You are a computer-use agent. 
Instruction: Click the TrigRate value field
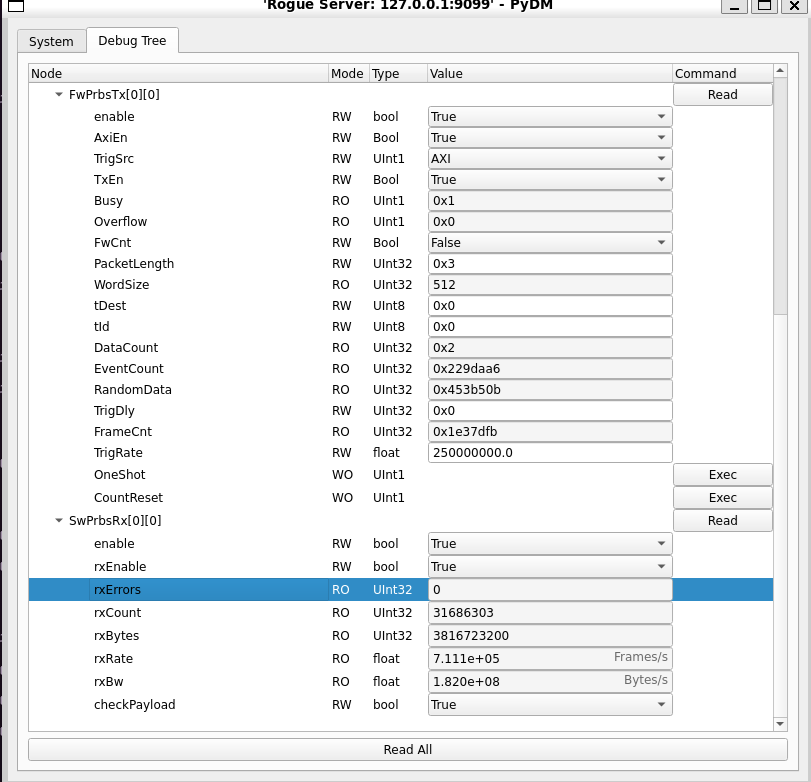tap(549, 453)
